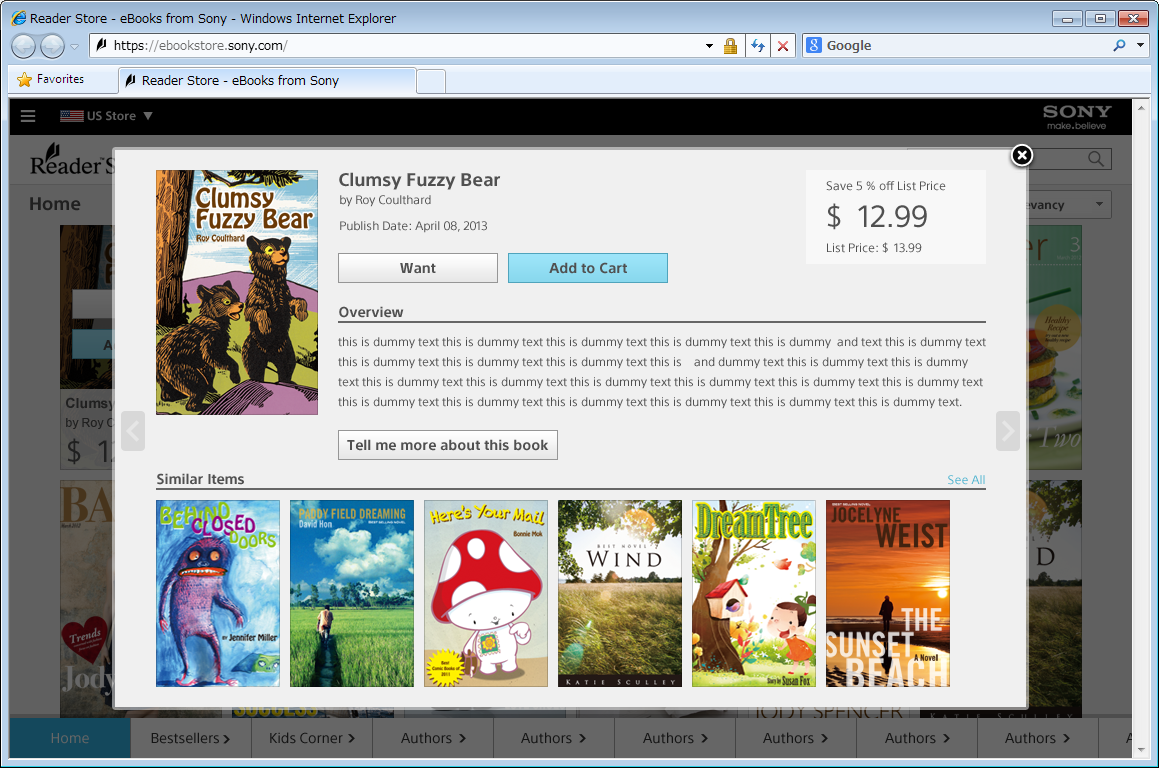The width and height of the screenshot is (1159, 768).
Task: Open a new blank tab
Action: [x=431, y=81]
